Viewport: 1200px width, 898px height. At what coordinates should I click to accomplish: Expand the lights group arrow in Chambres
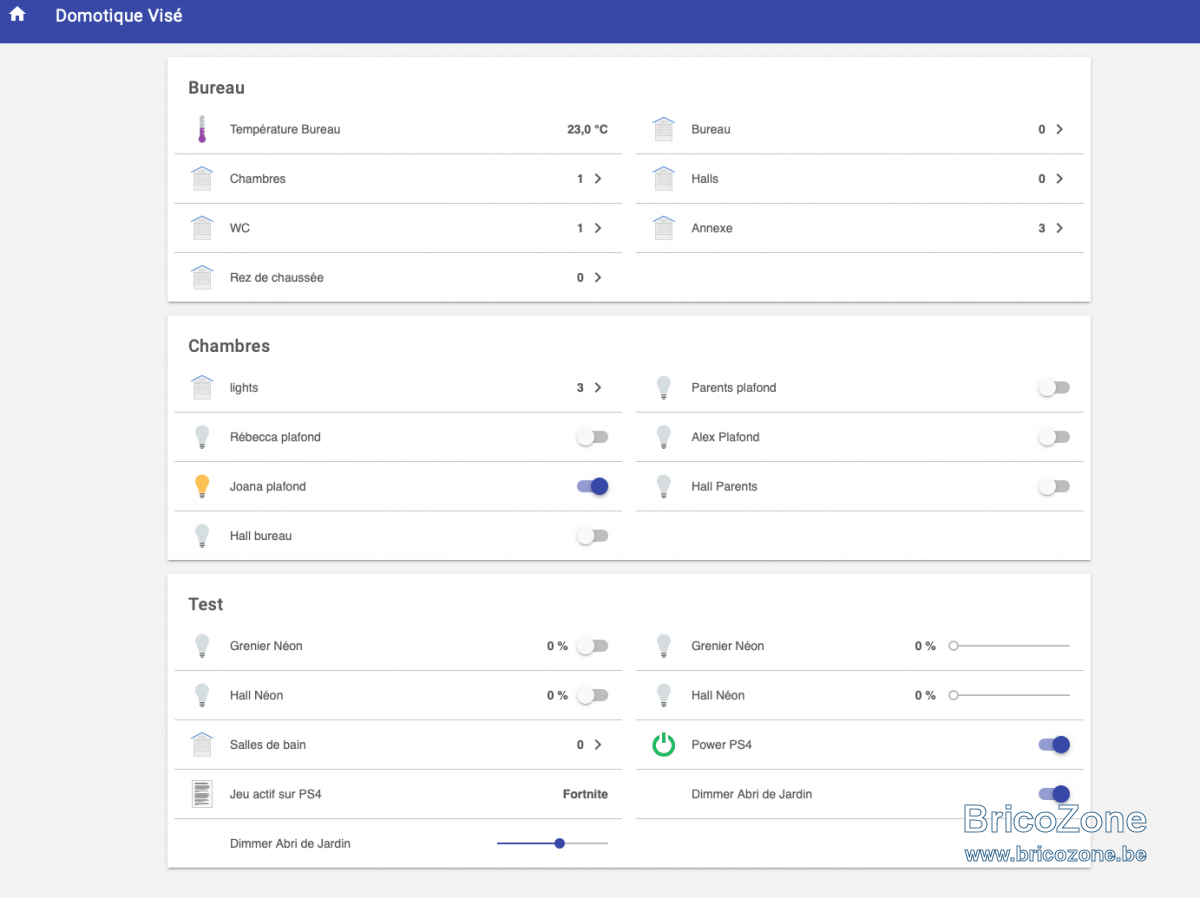(598, 387)
